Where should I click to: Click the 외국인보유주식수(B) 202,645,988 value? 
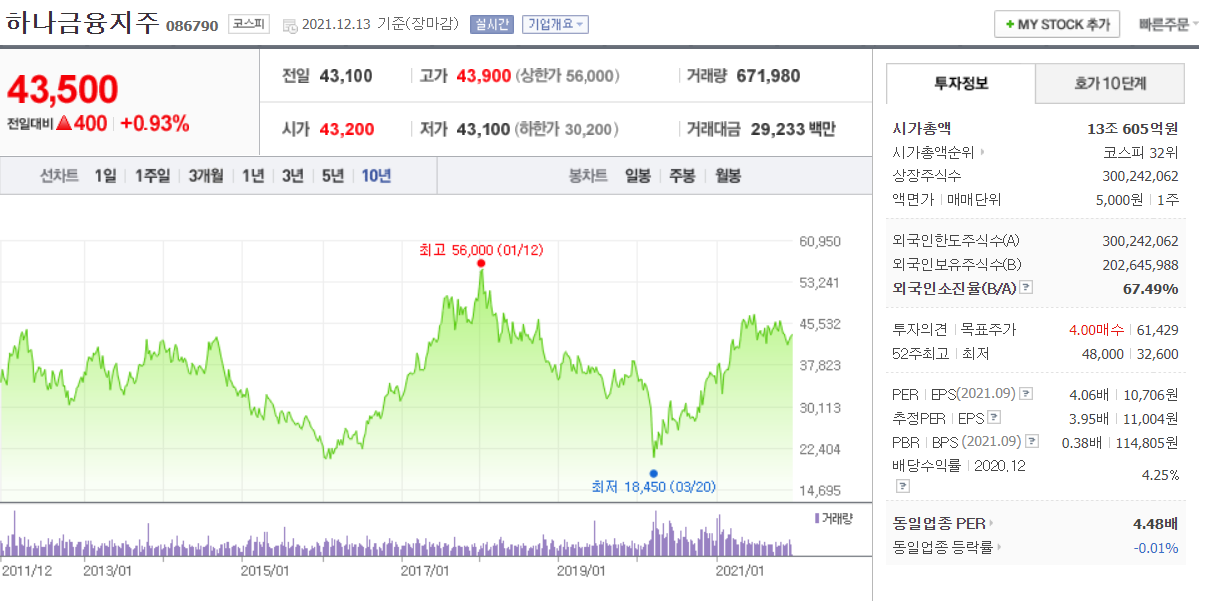(1140, 265)
